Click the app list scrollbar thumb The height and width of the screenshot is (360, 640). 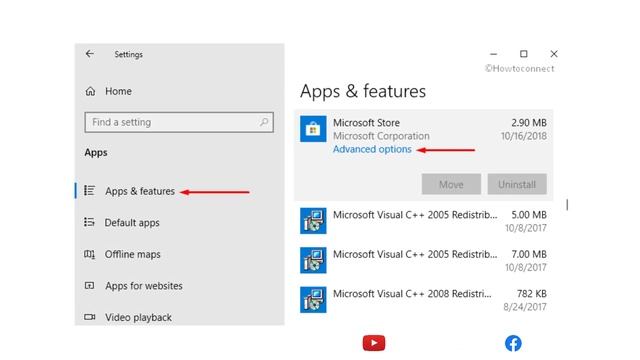pyautogui.click(x=567, y=204)
